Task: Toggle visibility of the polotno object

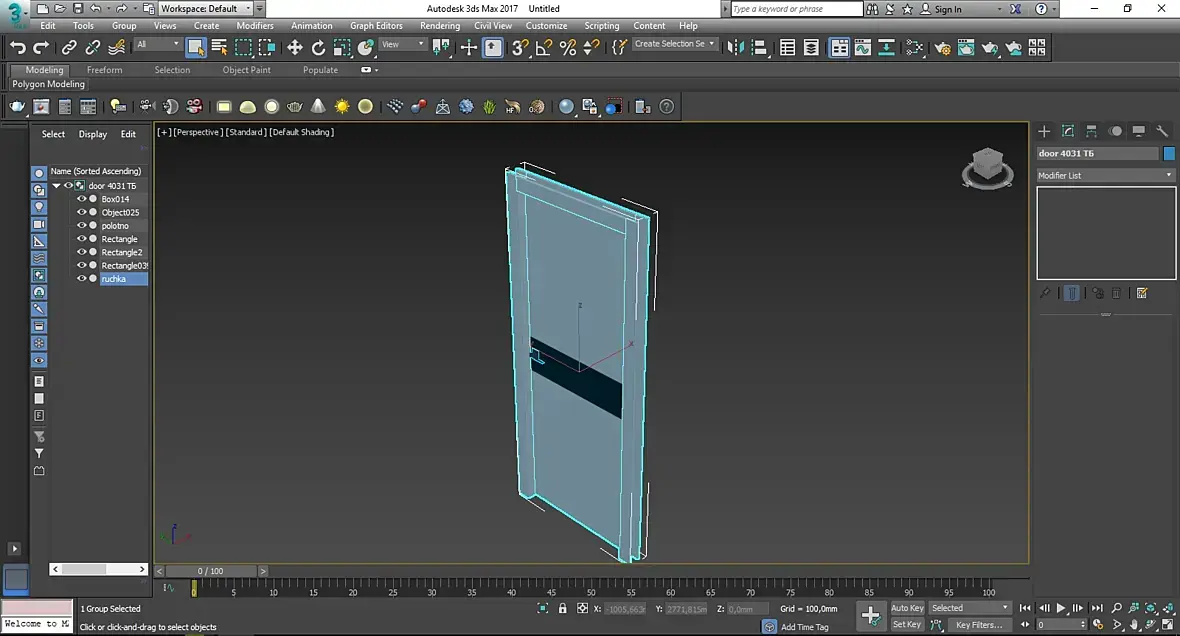Action: tap(82, 226)
